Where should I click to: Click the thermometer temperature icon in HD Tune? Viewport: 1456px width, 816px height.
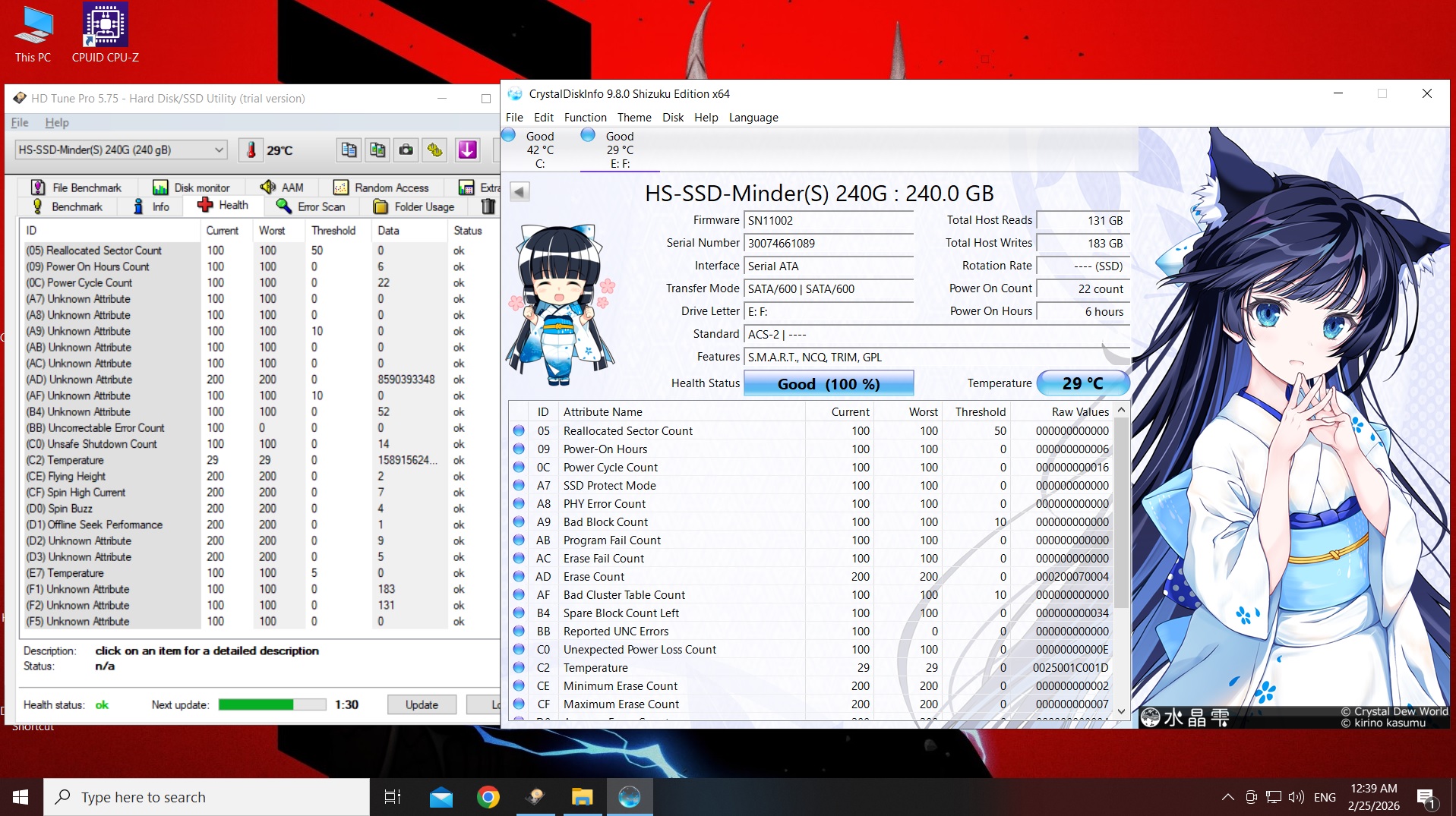pos(251,150)
